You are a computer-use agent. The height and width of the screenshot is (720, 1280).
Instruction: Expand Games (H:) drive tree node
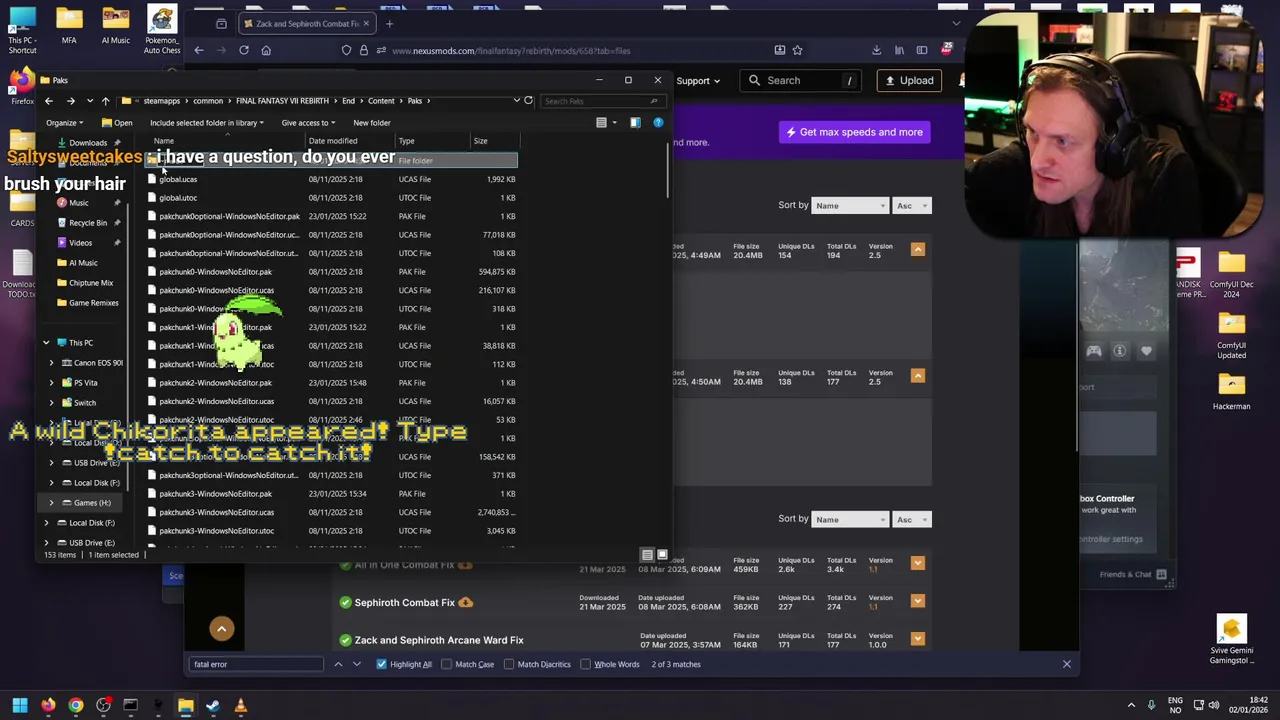52,503
